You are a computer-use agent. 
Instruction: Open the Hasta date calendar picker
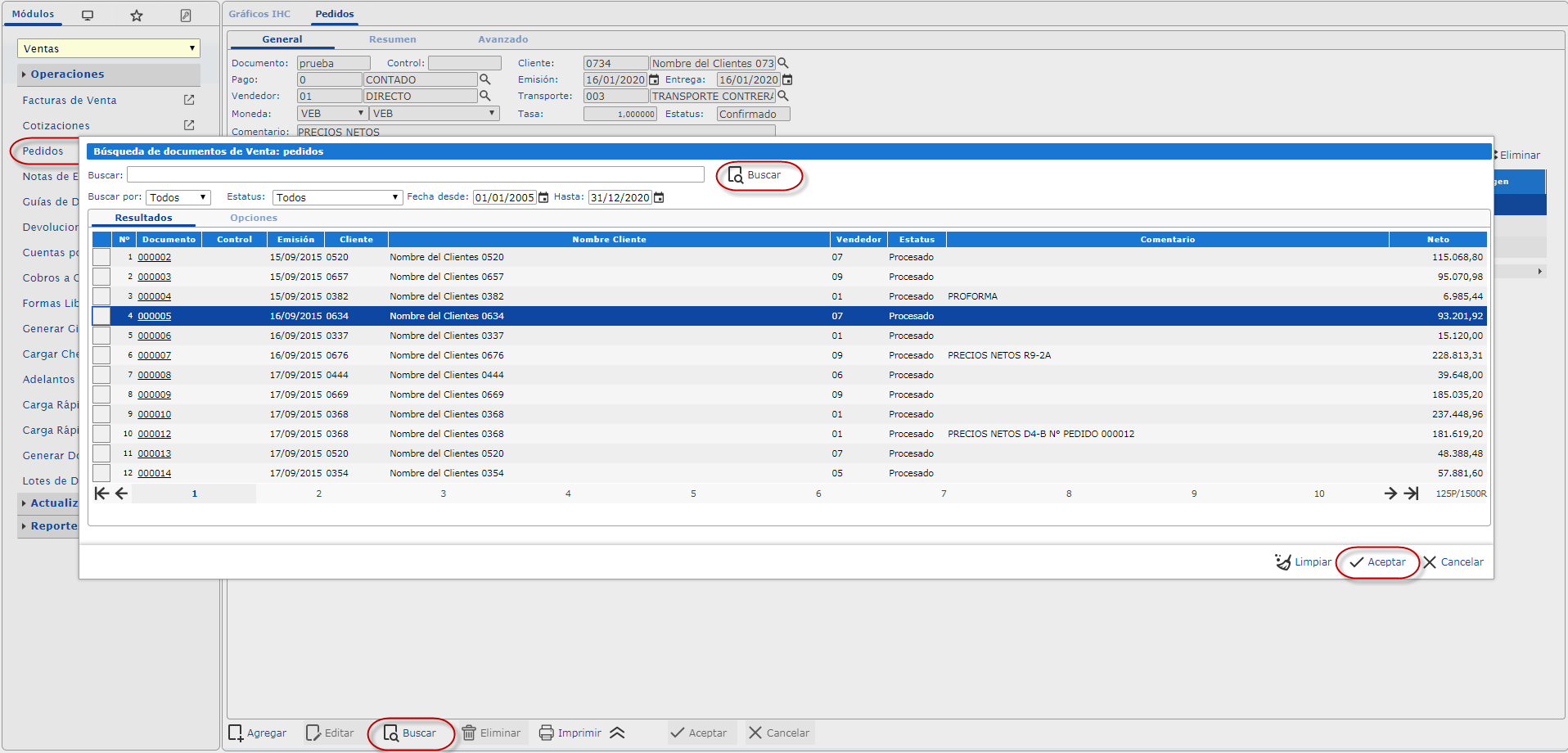659,197
